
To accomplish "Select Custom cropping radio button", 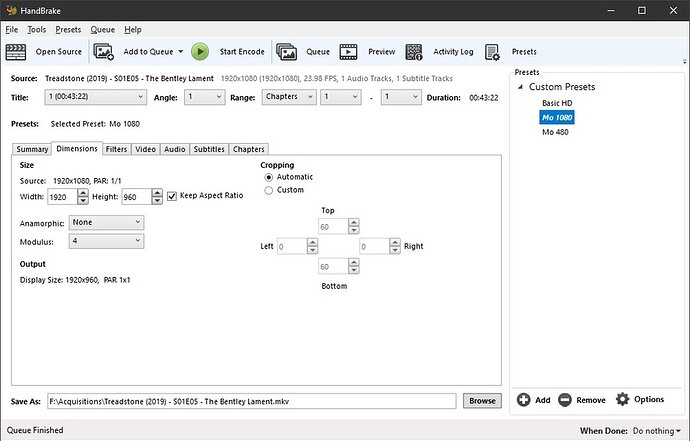I will click(x=268, y=191).
